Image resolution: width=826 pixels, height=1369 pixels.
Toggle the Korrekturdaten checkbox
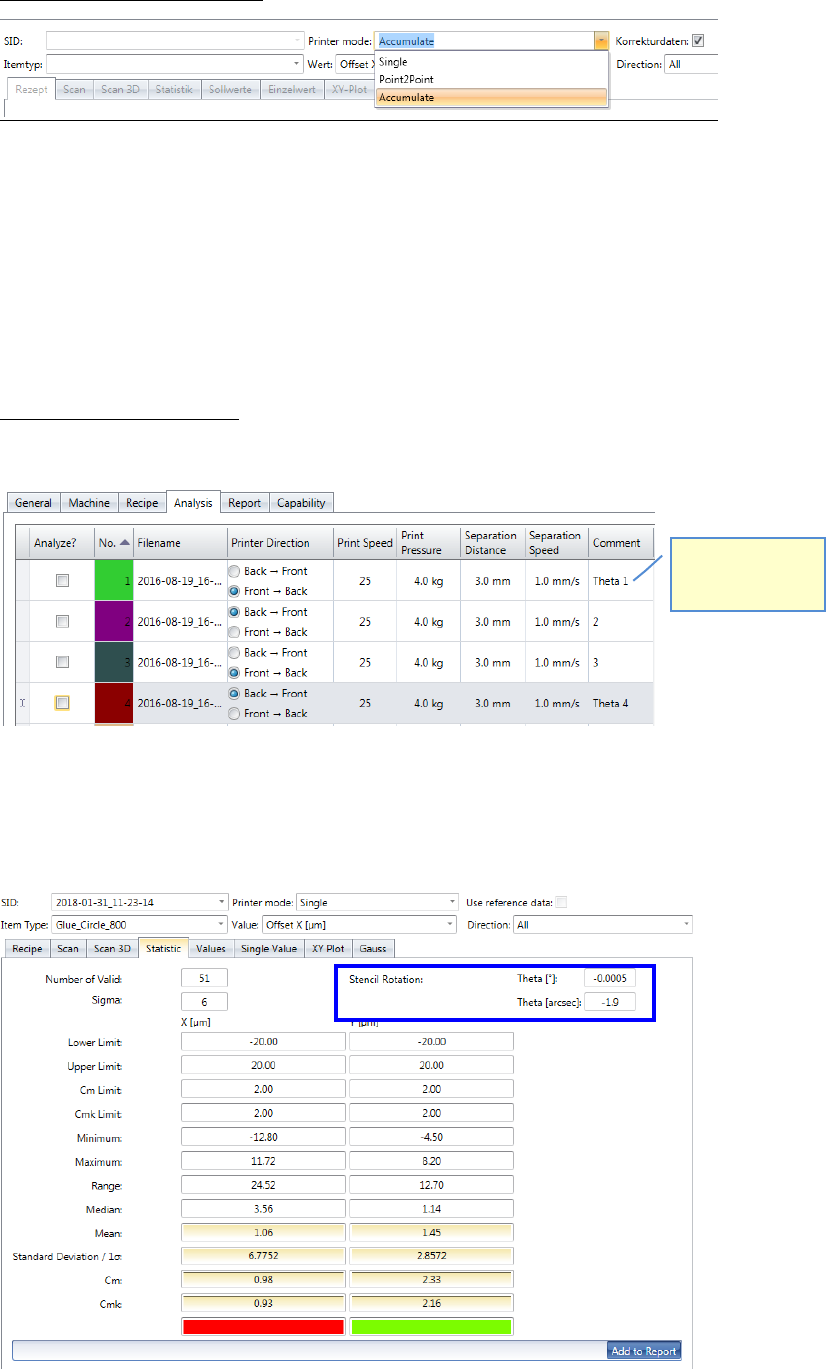pos(698,41)
